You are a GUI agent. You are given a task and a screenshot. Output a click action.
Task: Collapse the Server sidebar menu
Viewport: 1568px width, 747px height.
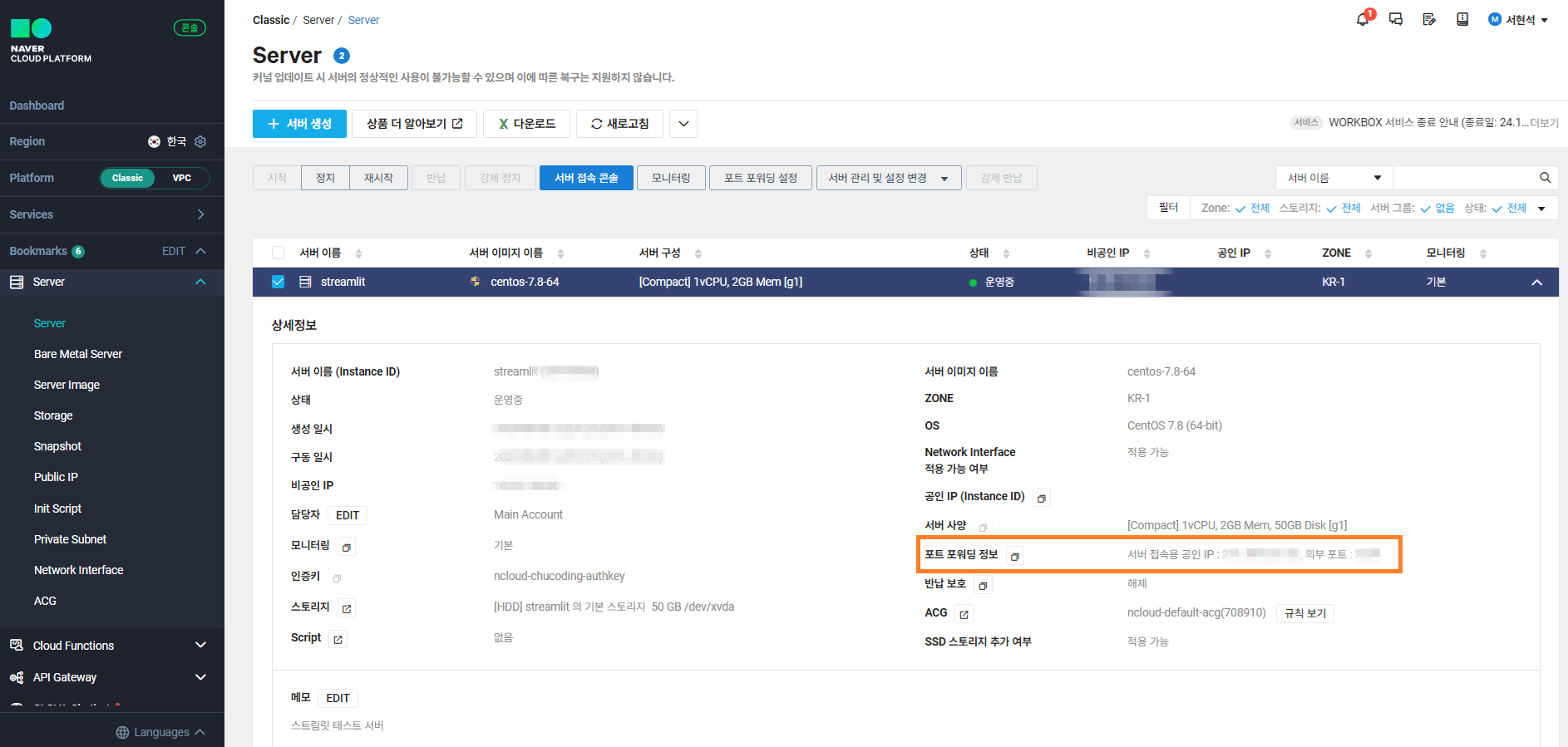(x=200, y=282)
